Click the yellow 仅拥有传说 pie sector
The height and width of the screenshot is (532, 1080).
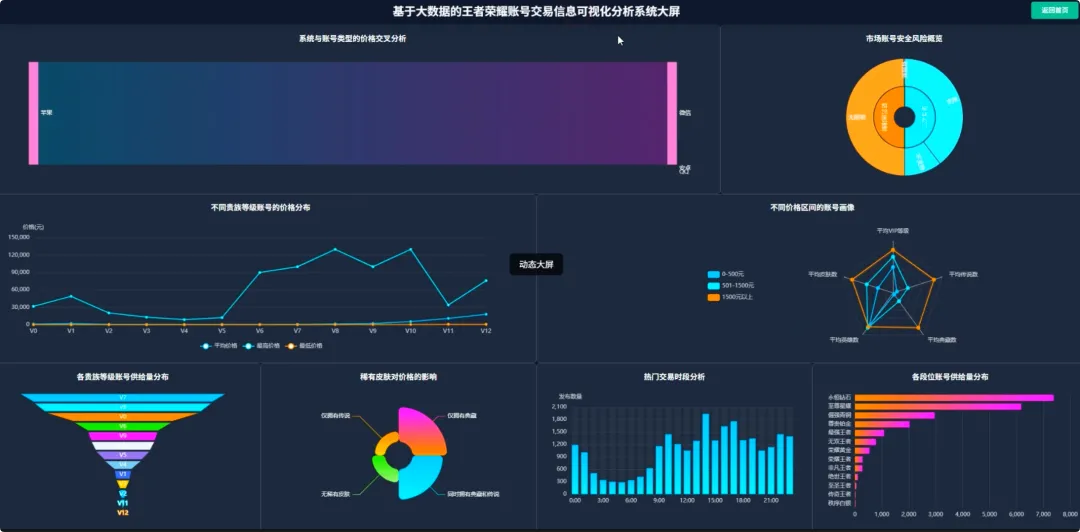click(384, 442)
